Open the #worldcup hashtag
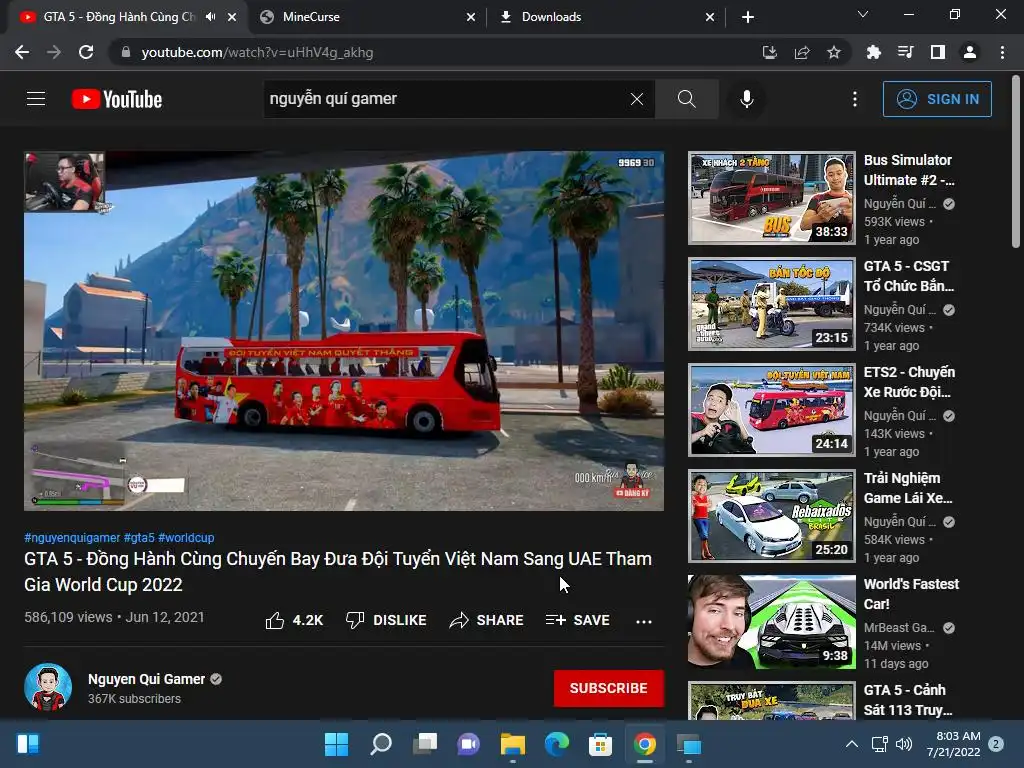 (x=186, y=537)
